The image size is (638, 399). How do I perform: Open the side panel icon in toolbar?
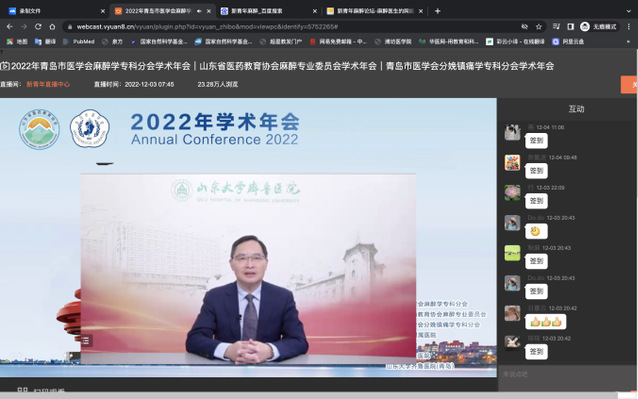570,27
